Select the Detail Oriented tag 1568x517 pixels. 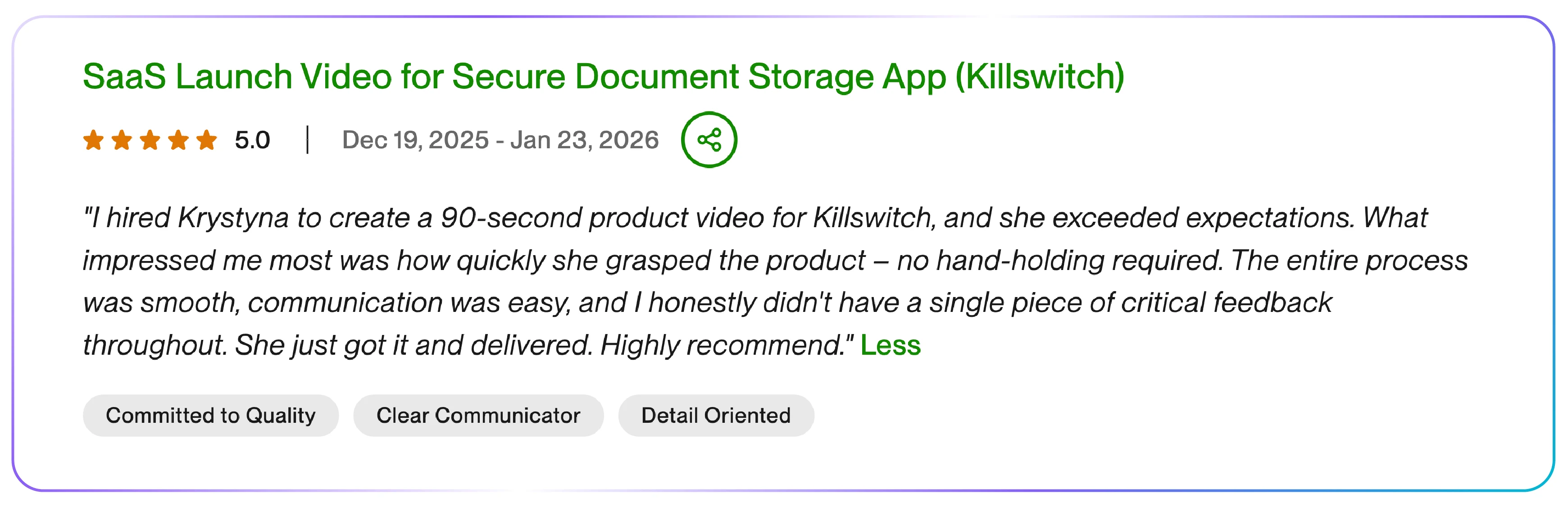(716, 415)
